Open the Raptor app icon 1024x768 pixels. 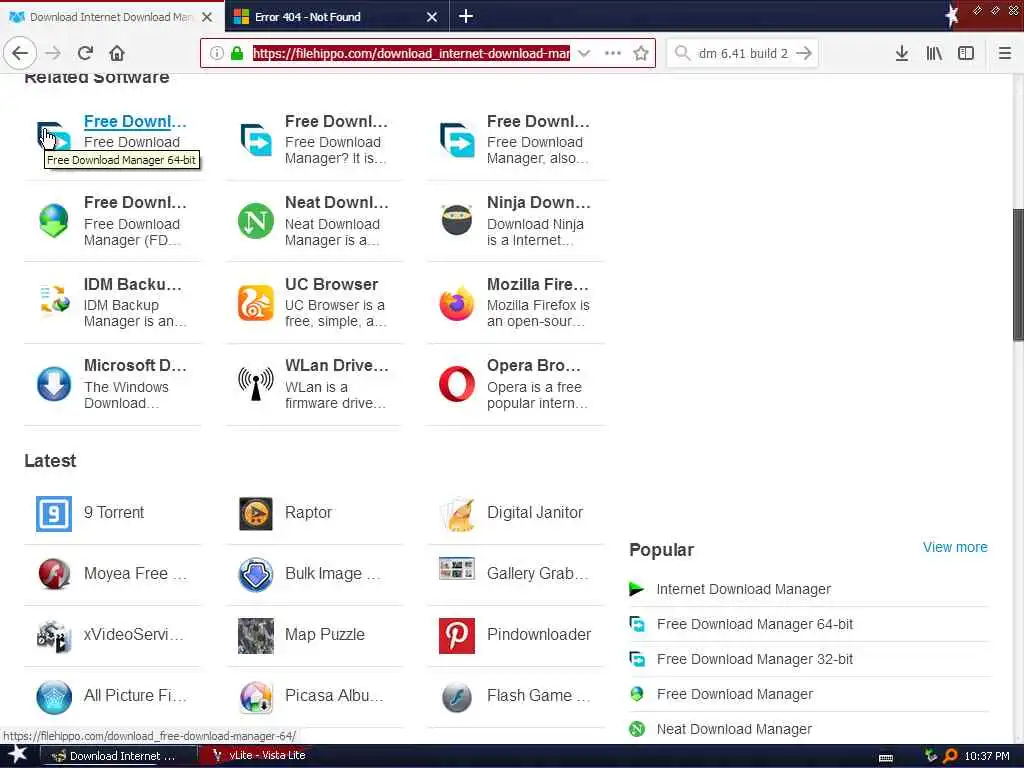[255, 513]
